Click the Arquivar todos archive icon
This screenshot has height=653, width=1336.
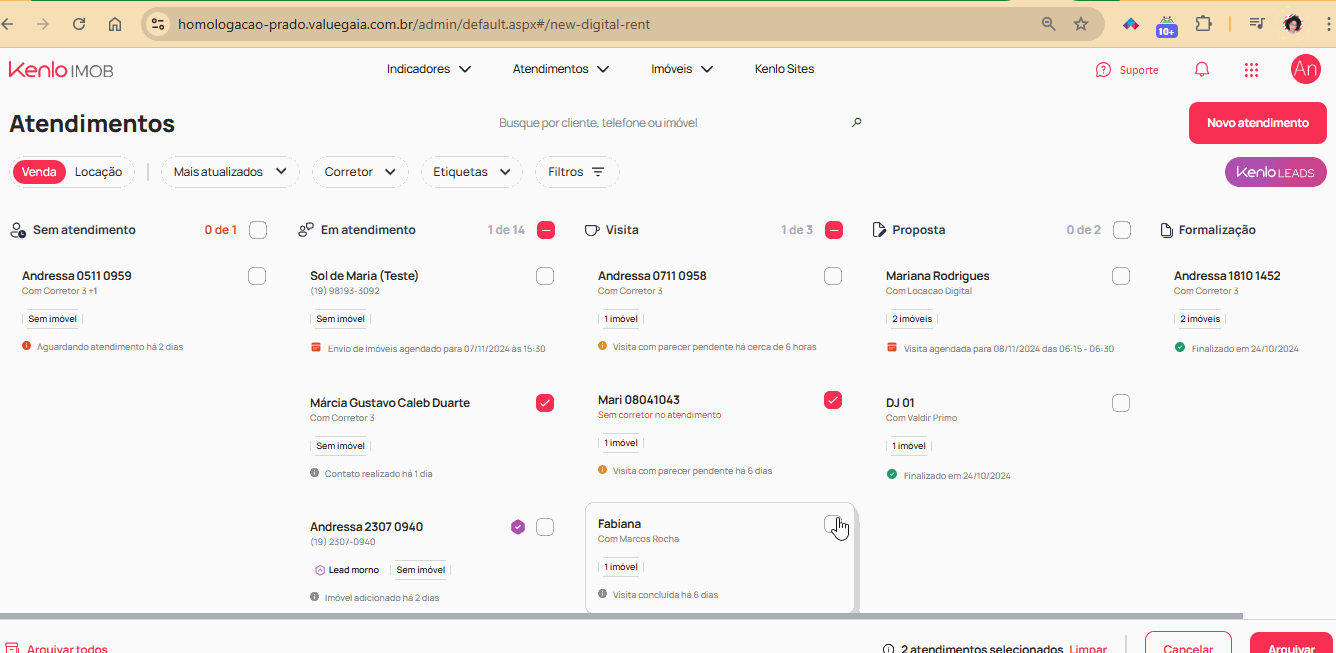coord(12,648)
